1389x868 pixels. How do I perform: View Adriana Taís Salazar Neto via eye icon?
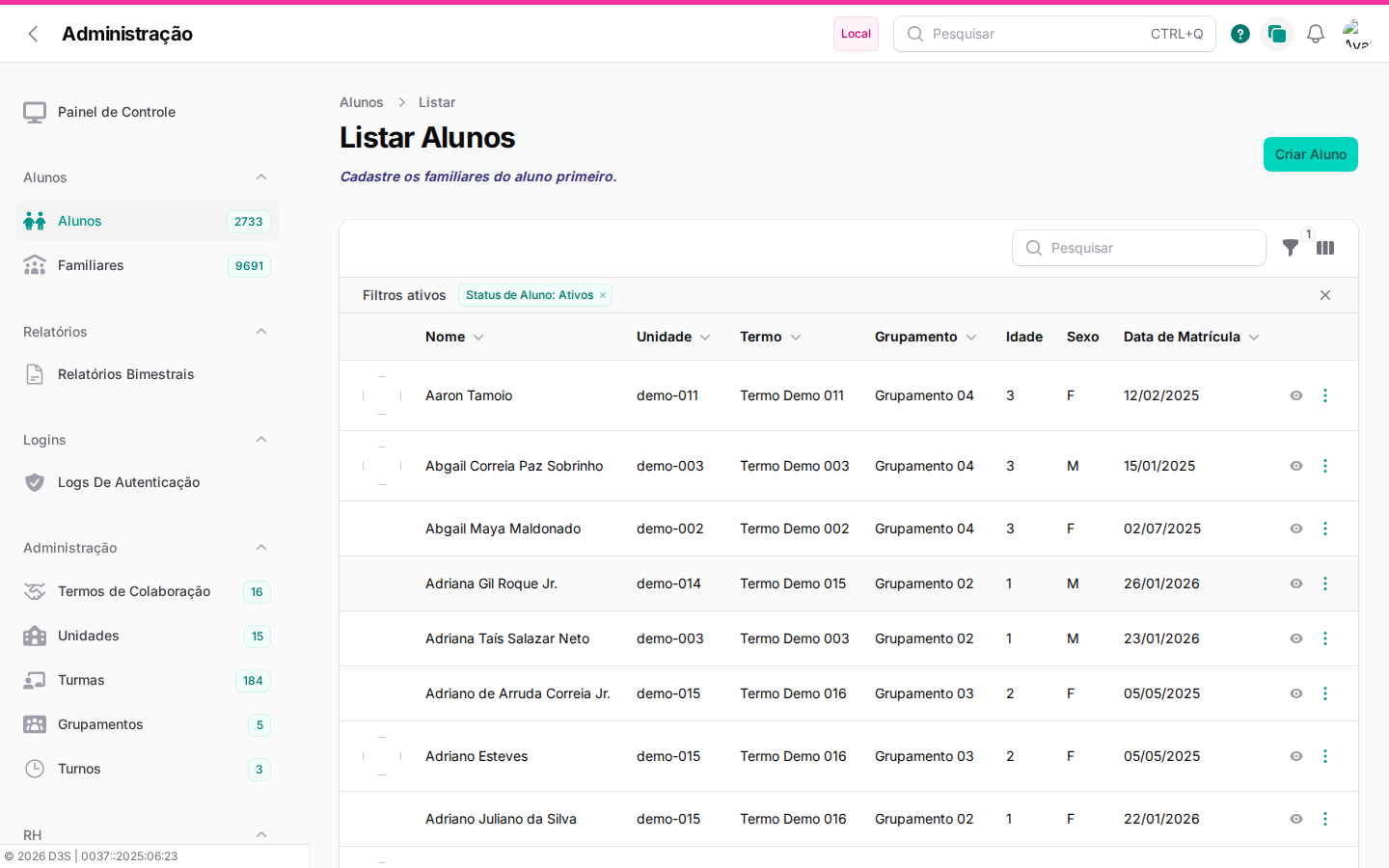[x=1296, y=638]
